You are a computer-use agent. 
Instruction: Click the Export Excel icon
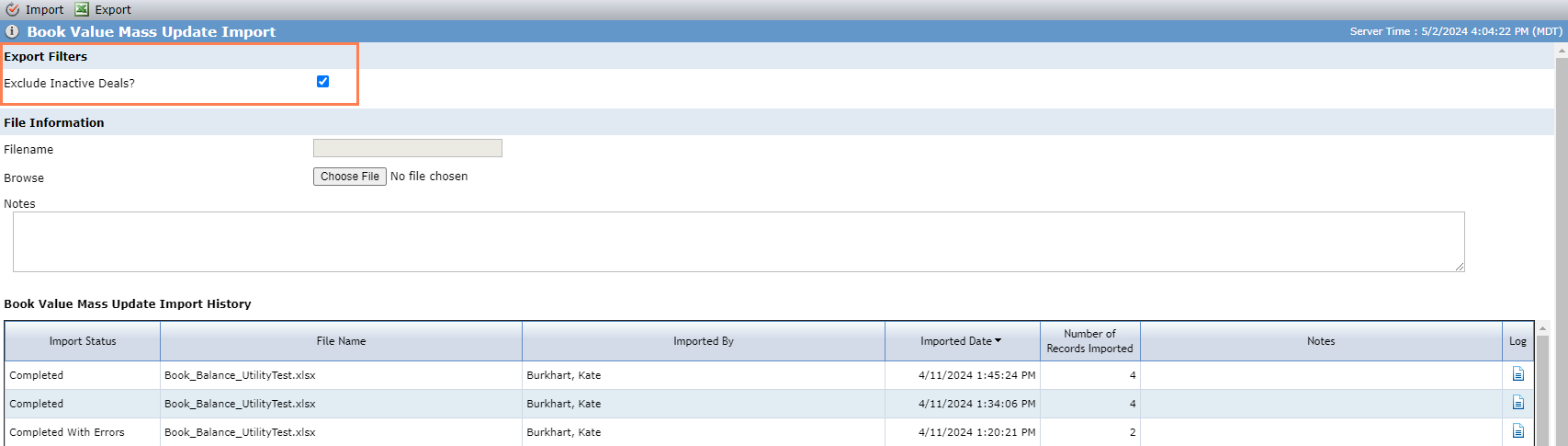[82, 9]
